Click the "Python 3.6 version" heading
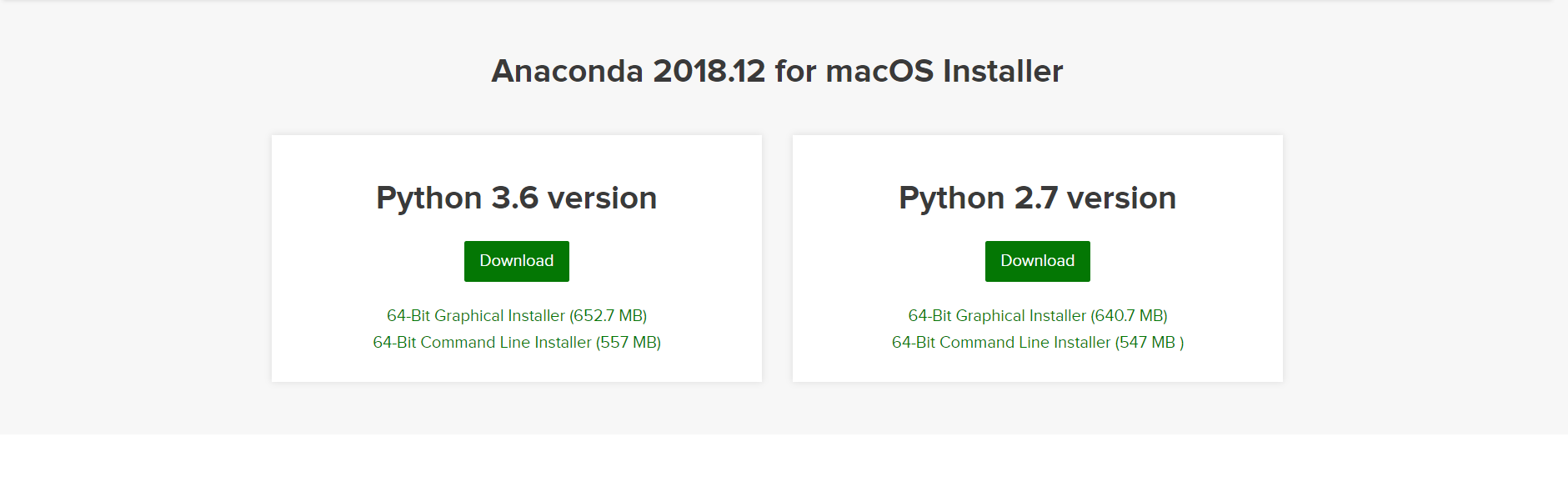Image resolution: width=1568 pixels, height=492 pixels. pyautogui.click(x=516, y=198)
